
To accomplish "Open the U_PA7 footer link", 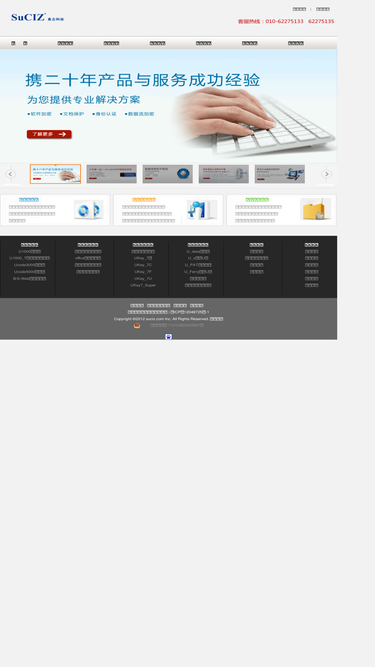I will pos(198,265).
